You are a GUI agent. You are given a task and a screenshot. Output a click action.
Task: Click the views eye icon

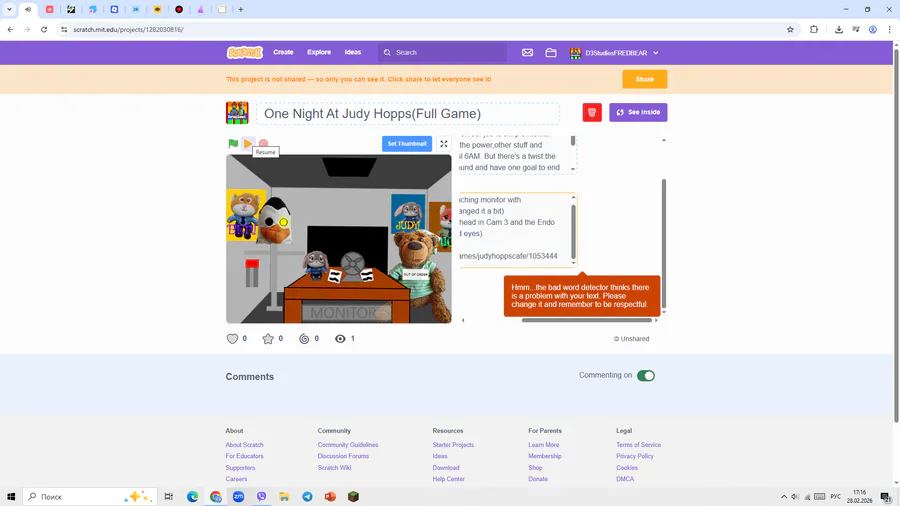click(340, 339)
